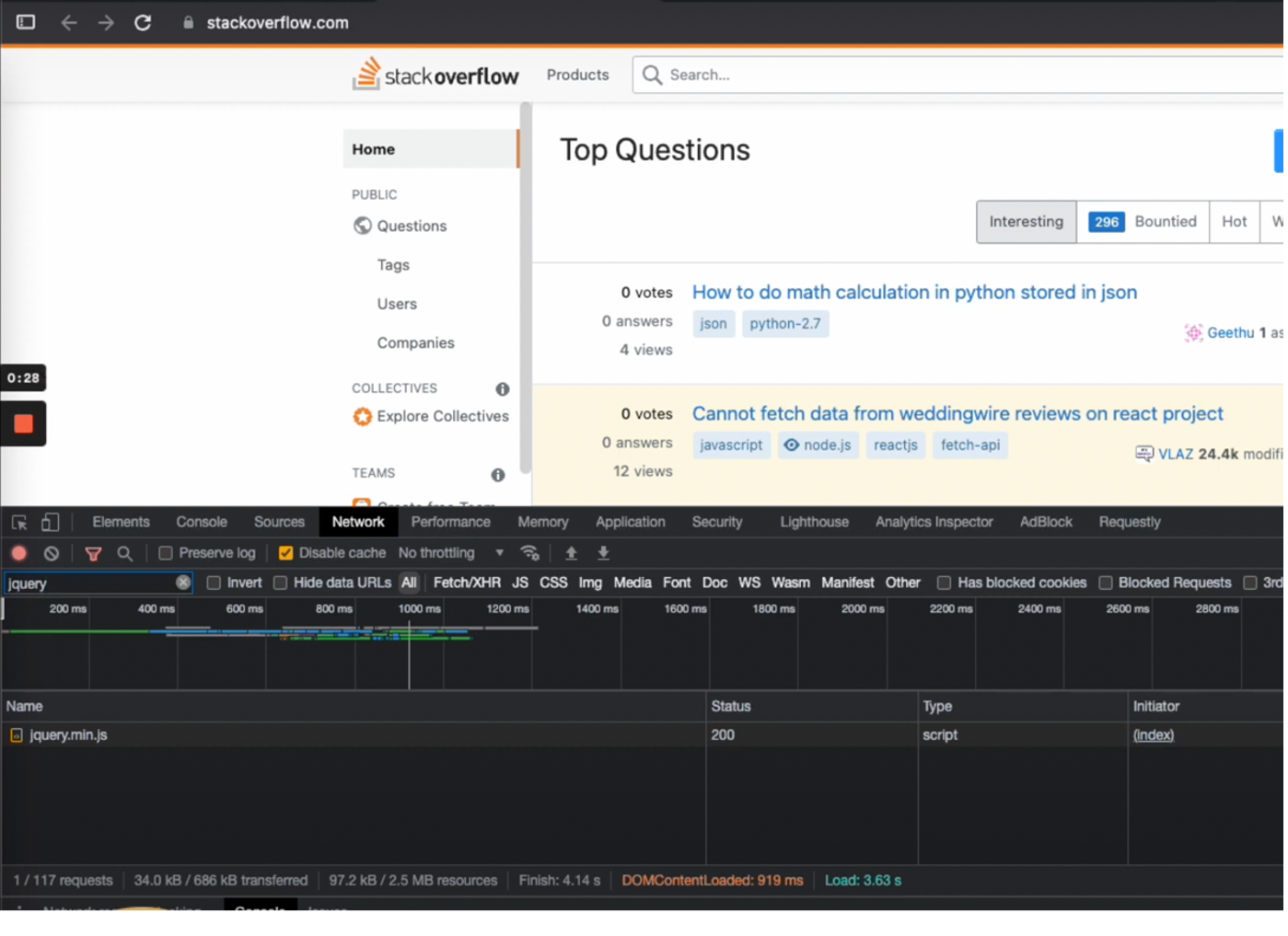Open network conditions wifi icon

(x=530, y=554)
